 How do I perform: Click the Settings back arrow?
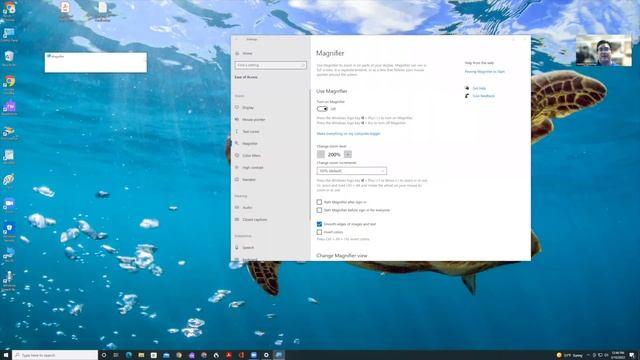pos(236,39)
